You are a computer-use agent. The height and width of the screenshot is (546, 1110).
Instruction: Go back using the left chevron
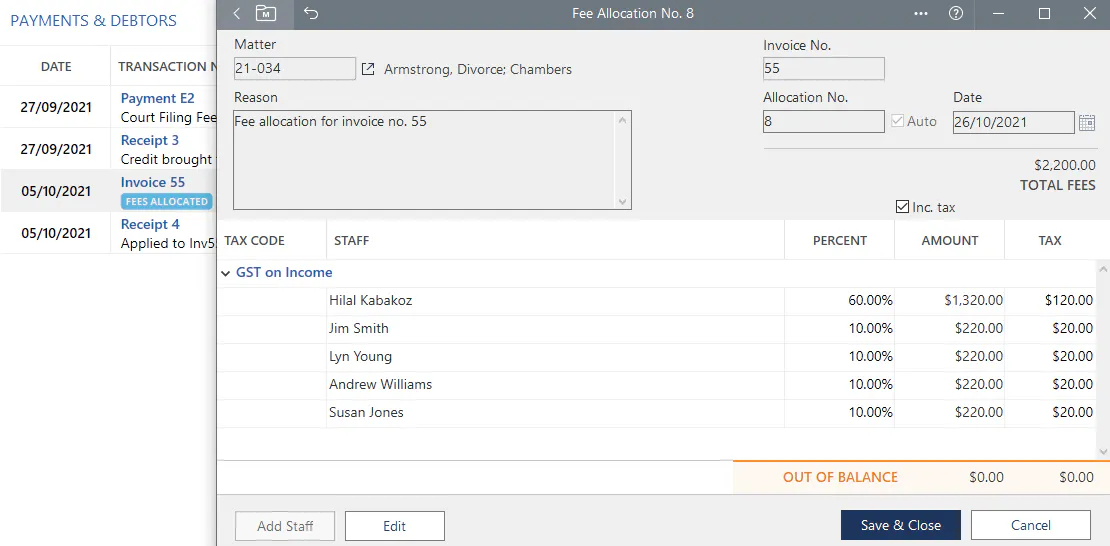point(236,13)
